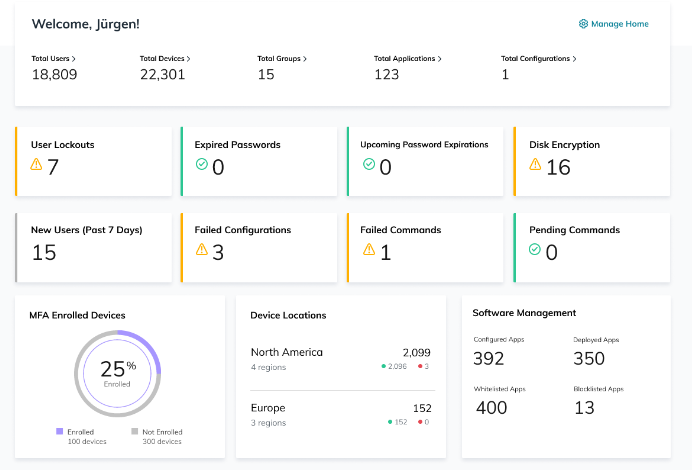692x470 pixels.
Task: Click the purple Enrolled legend swatch
Action: coord(59,432)
